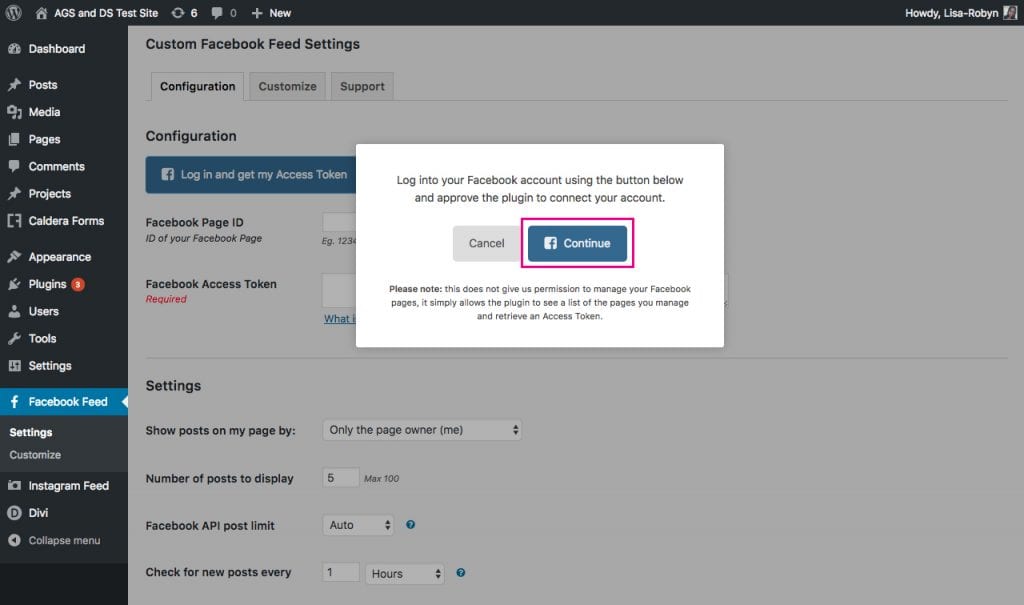This screenshot has height=605, width=1024.
Task: Click the Settings sliders icon in sidebar
Action: pyautogui.click(x=14, y=366)
